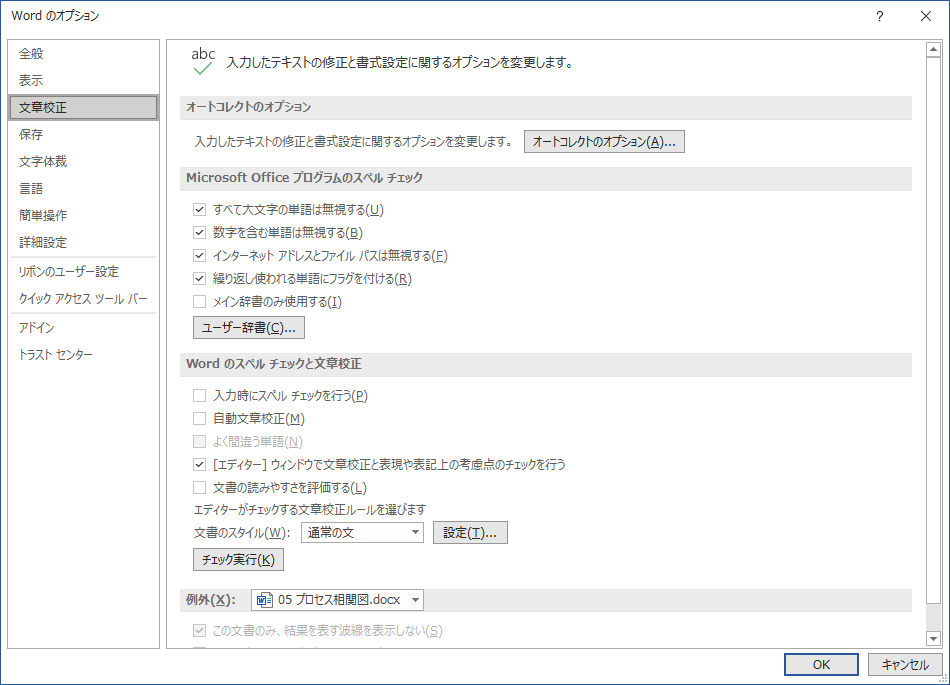This screenshot has height=685, width=950.
Task: Open the 表示 category
Action: click(x=84, y=80)
